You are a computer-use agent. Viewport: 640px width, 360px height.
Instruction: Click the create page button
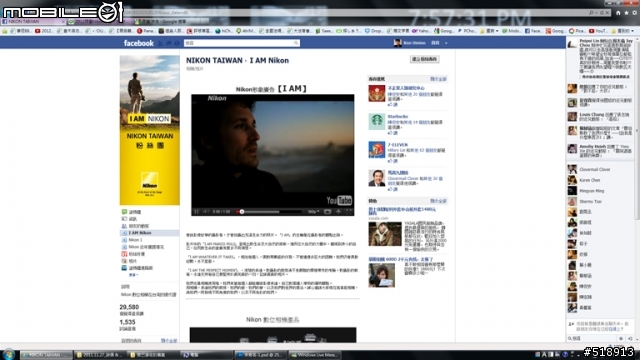[424, 59]
